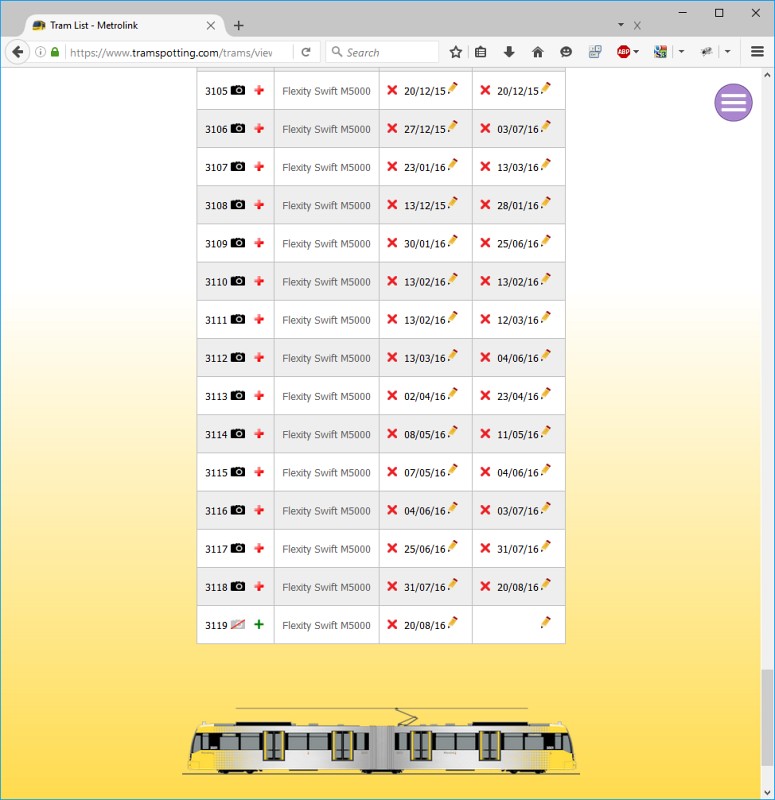
Task: Go back to the previous page
Action: 17,52
